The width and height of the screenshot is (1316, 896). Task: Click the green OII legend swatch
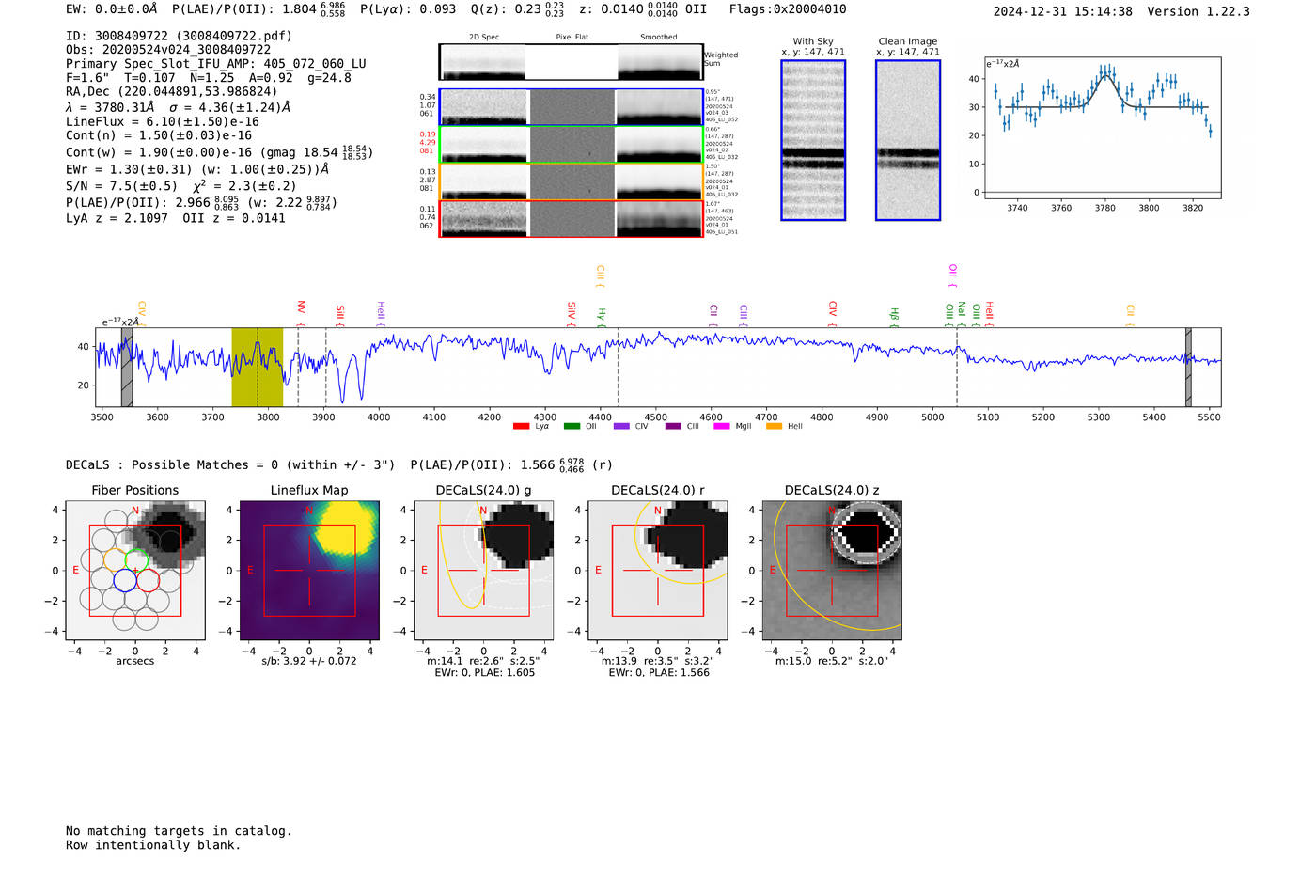pos(572,427)
